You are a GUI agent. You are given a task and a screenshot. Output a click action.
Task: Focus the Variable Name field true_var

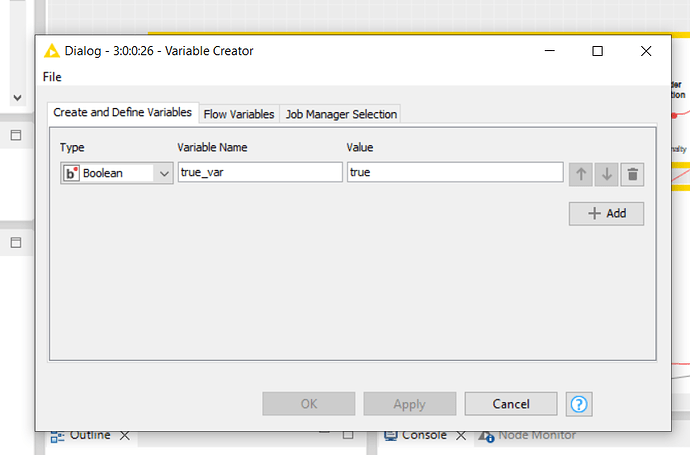pos(260,172)
